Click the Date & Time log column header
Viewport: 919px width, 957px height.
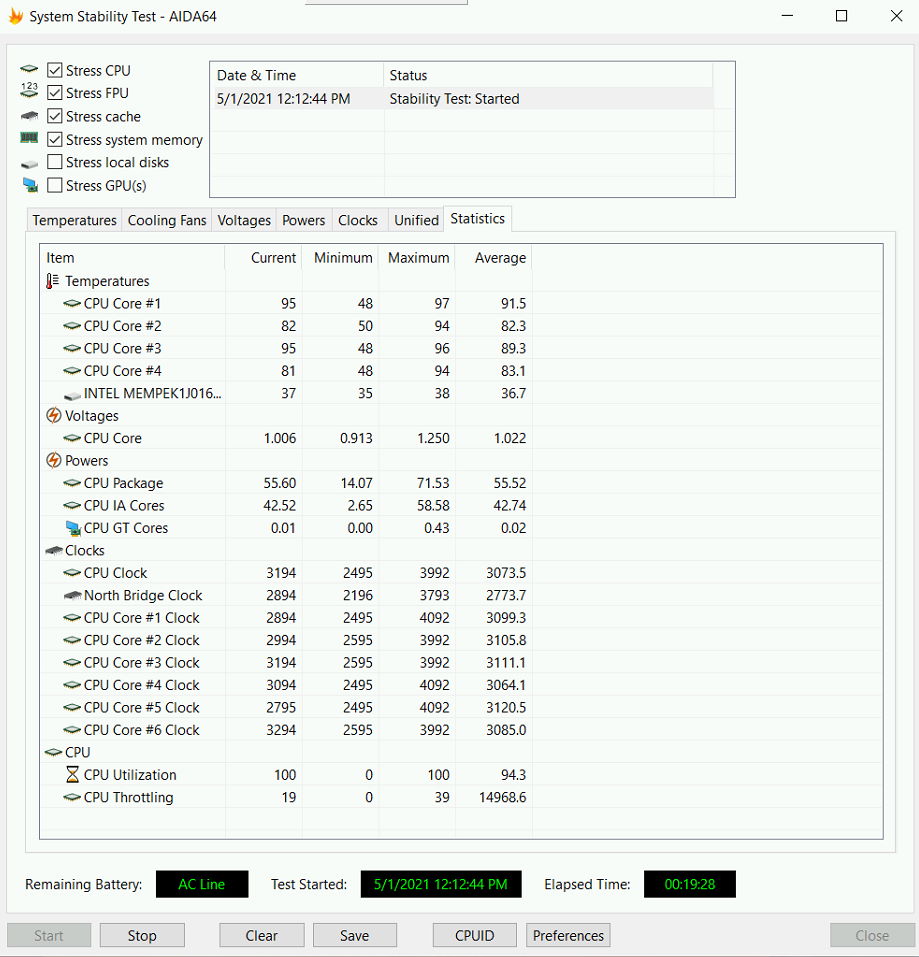tap(297, 75)
